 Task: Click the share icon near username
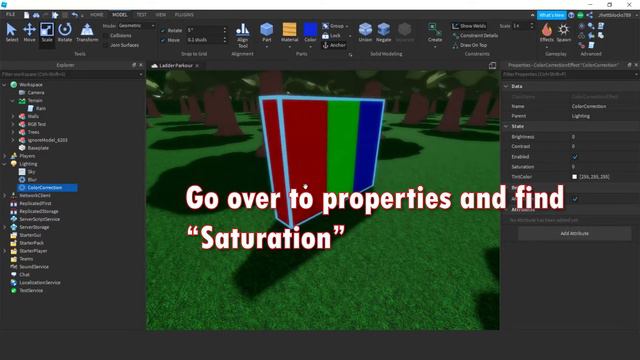[x=589, y=15]
